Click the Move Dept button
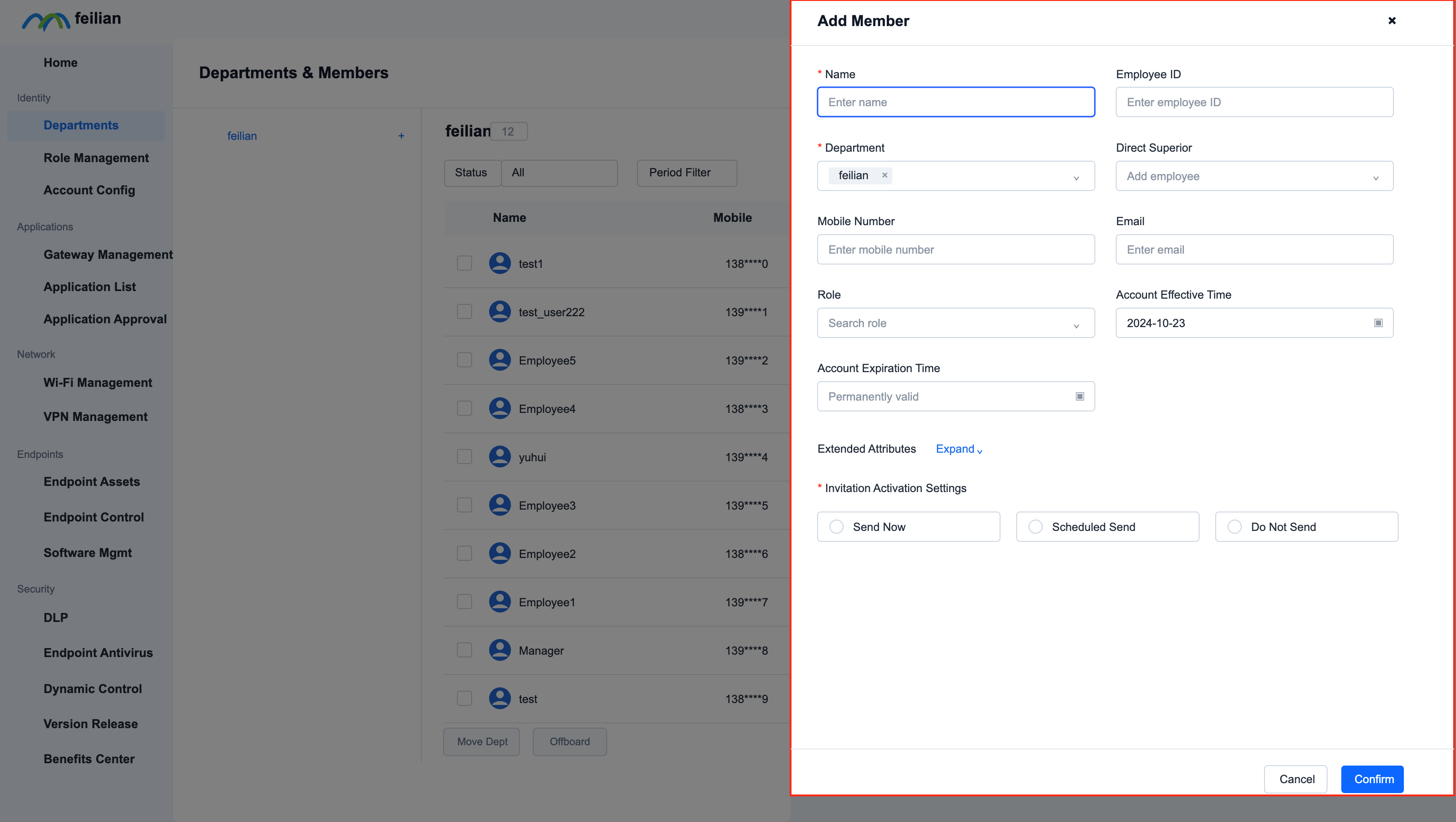Viewport: 1456px width, 822px height. tap(482, 742)
